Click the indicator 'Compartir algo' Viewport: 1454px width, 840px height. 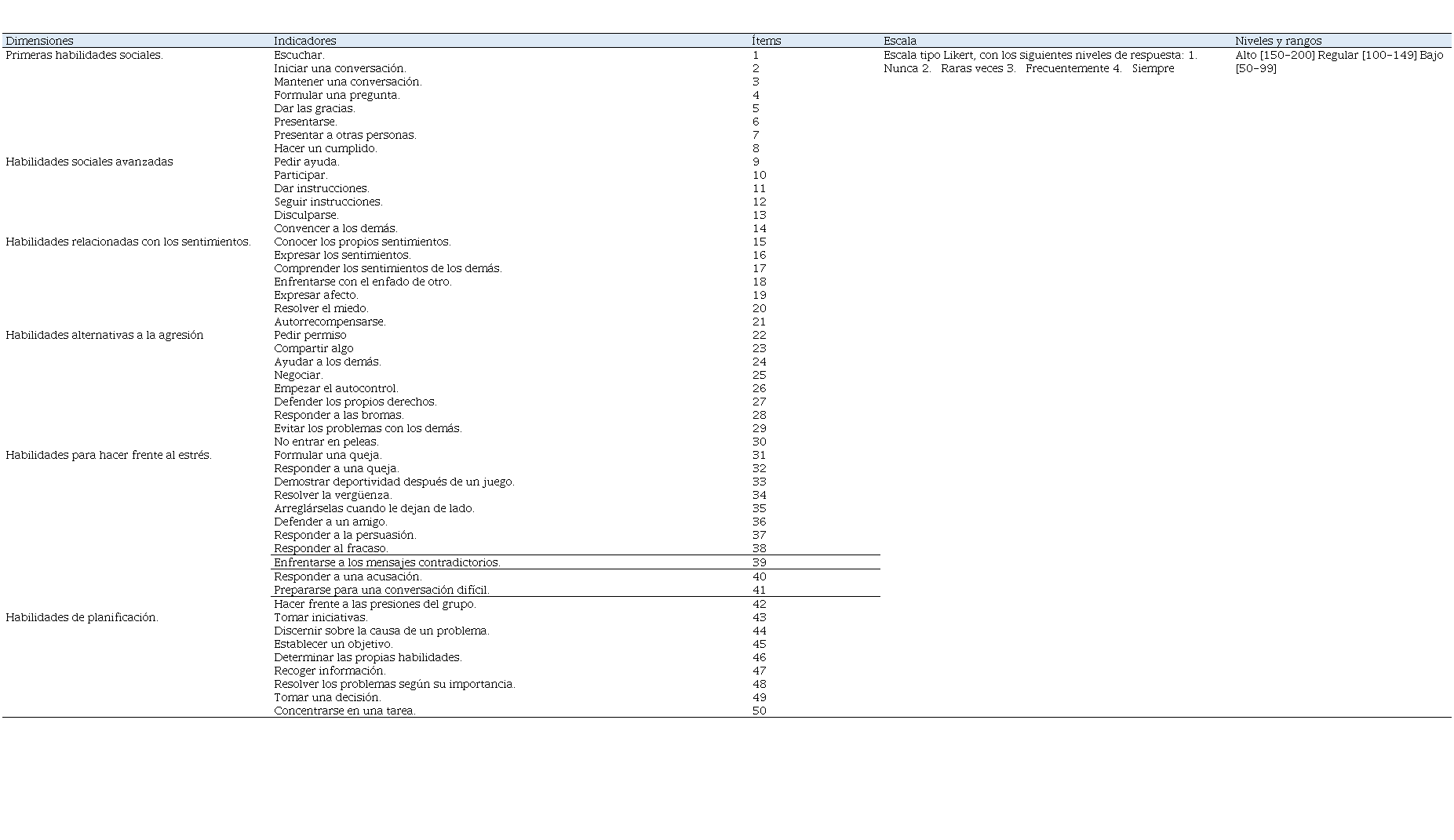coord(314,348)
